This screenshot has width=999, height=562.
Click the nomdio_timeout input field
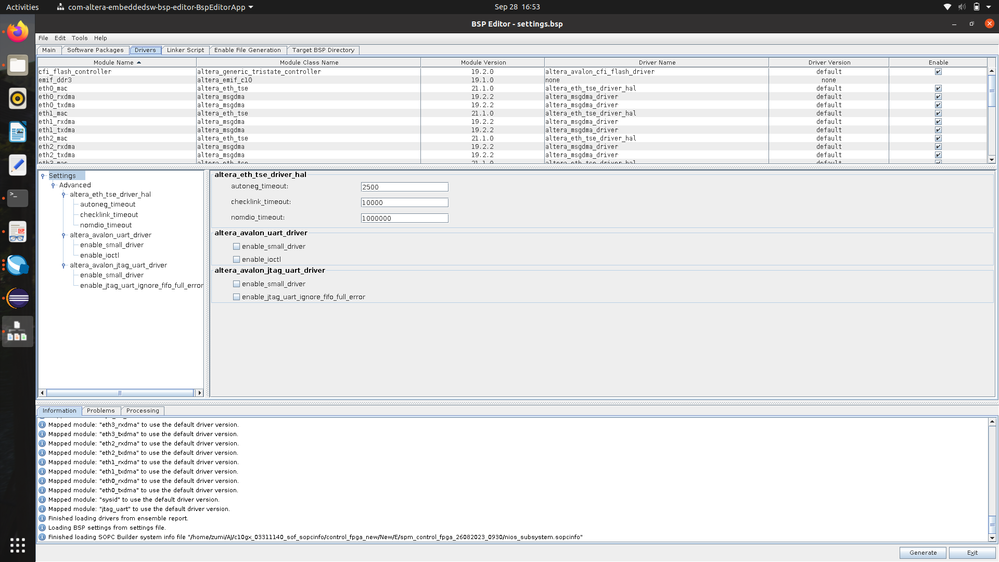(405, 218)
